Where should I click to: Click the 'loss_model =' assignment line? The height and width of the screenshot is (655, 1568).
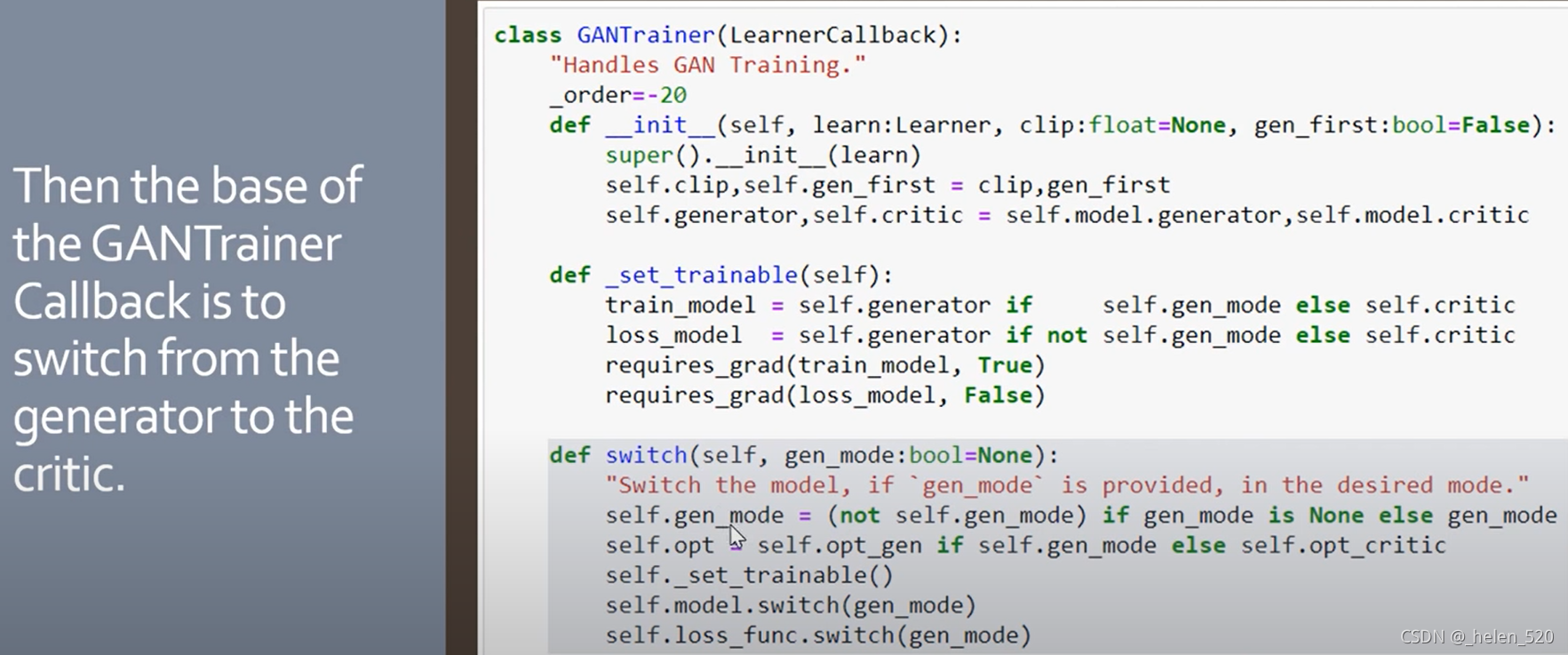[x=1060, y=336]
